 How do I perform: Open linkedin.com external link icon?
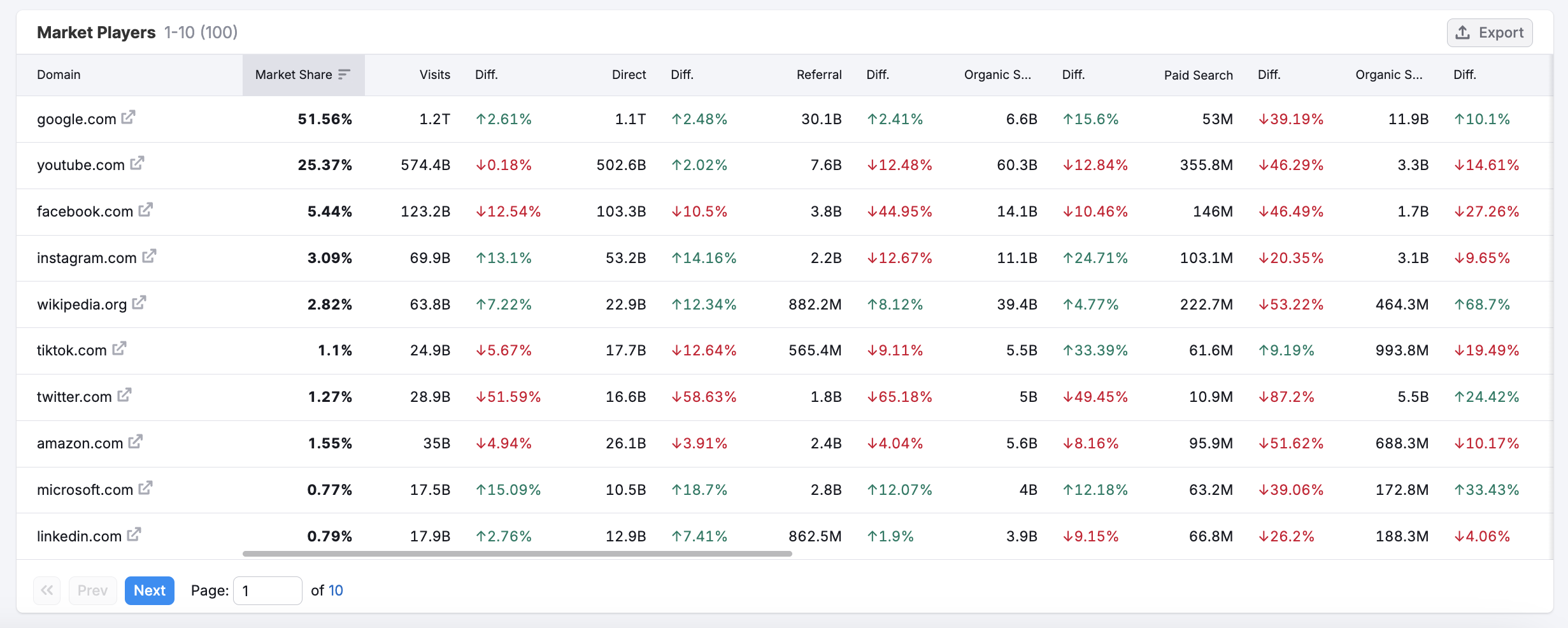tap(134, 534)
